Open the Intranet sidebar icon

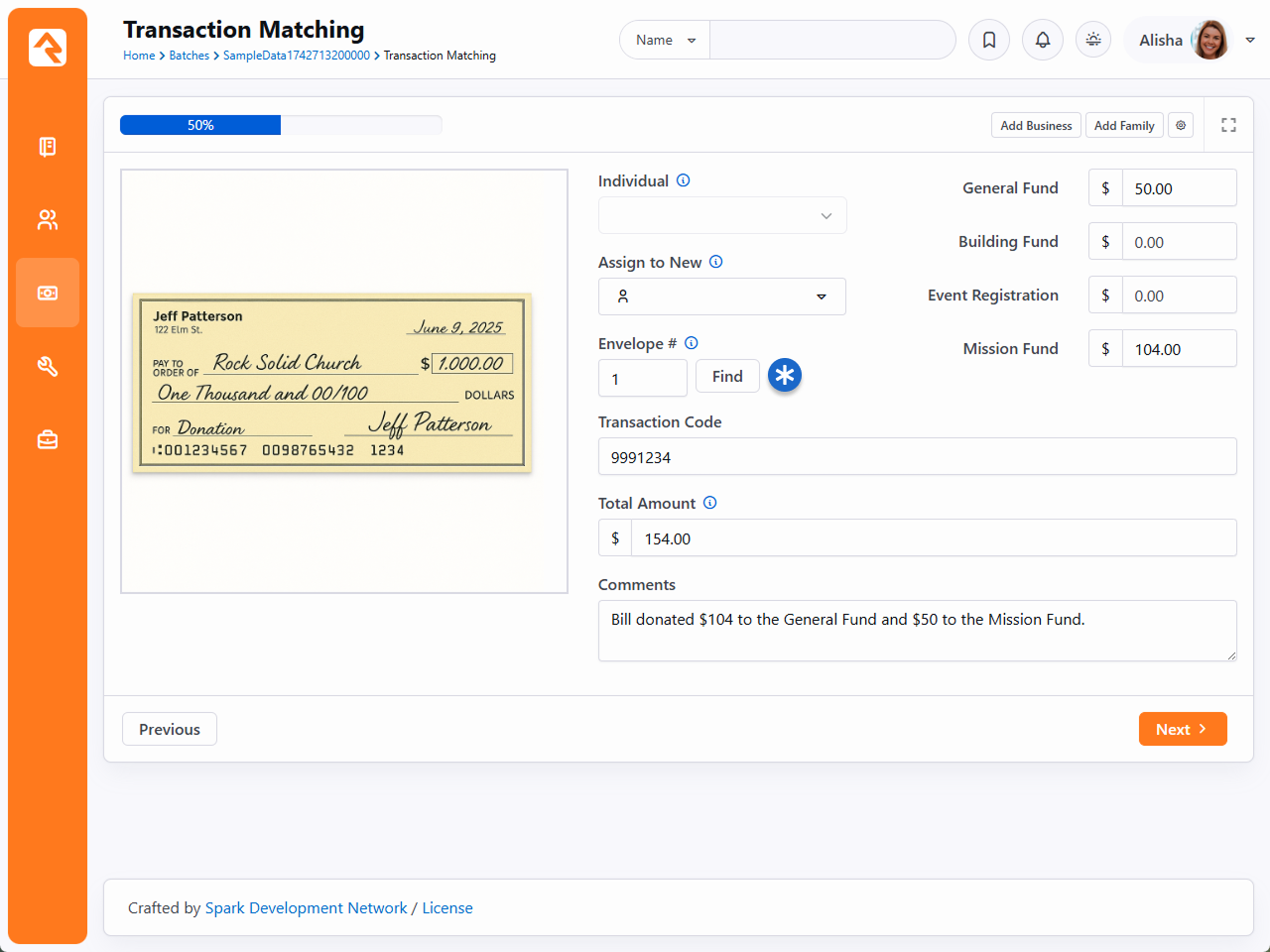[48, 147]
